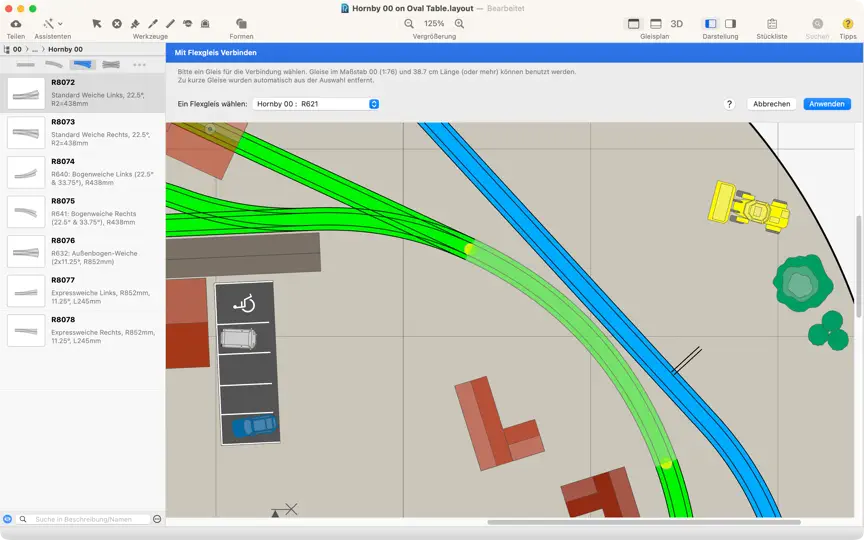Select the line drawing tool
Viewport: 864px width, 540px height.
coord(170,24)
